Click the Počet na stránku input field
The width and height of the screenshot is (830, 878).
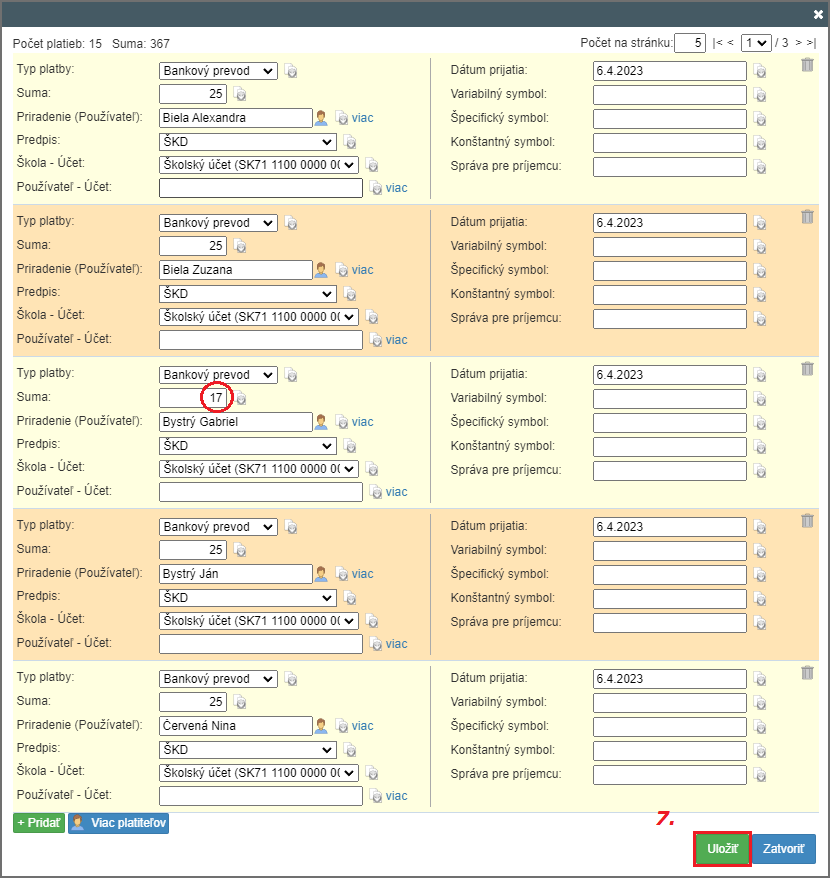690,43
